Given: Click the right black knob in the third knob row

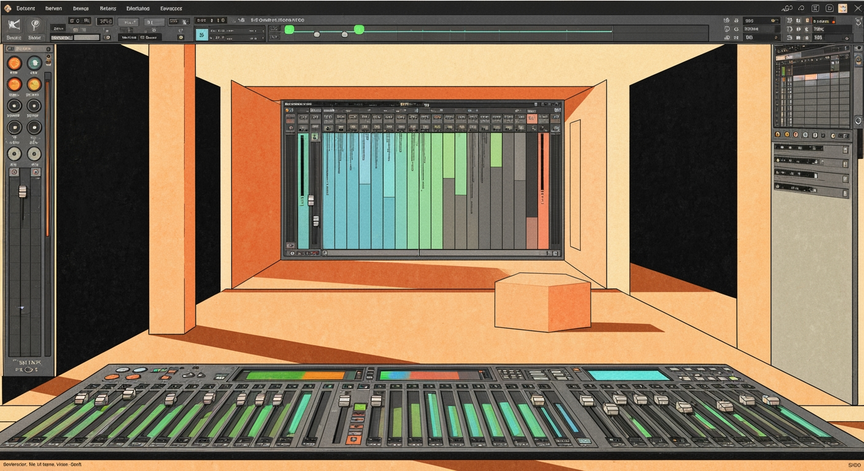Looking at the screenshot, I should 34,106.
